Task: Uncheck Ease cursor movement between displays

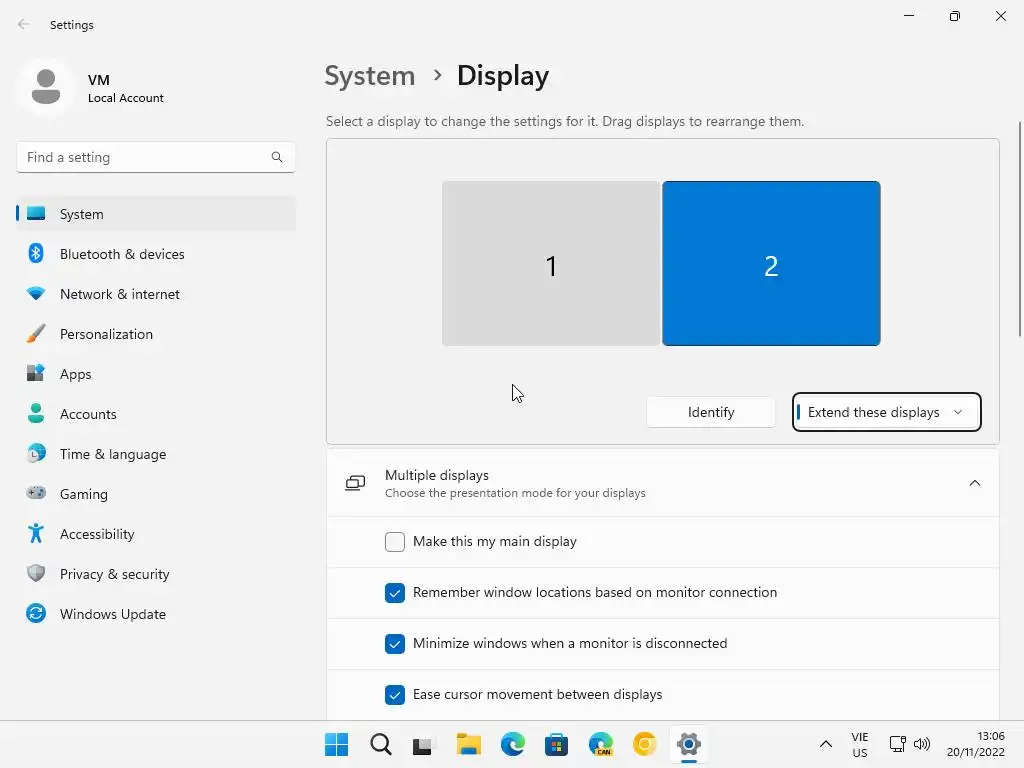Action: [x=394, y=694]
